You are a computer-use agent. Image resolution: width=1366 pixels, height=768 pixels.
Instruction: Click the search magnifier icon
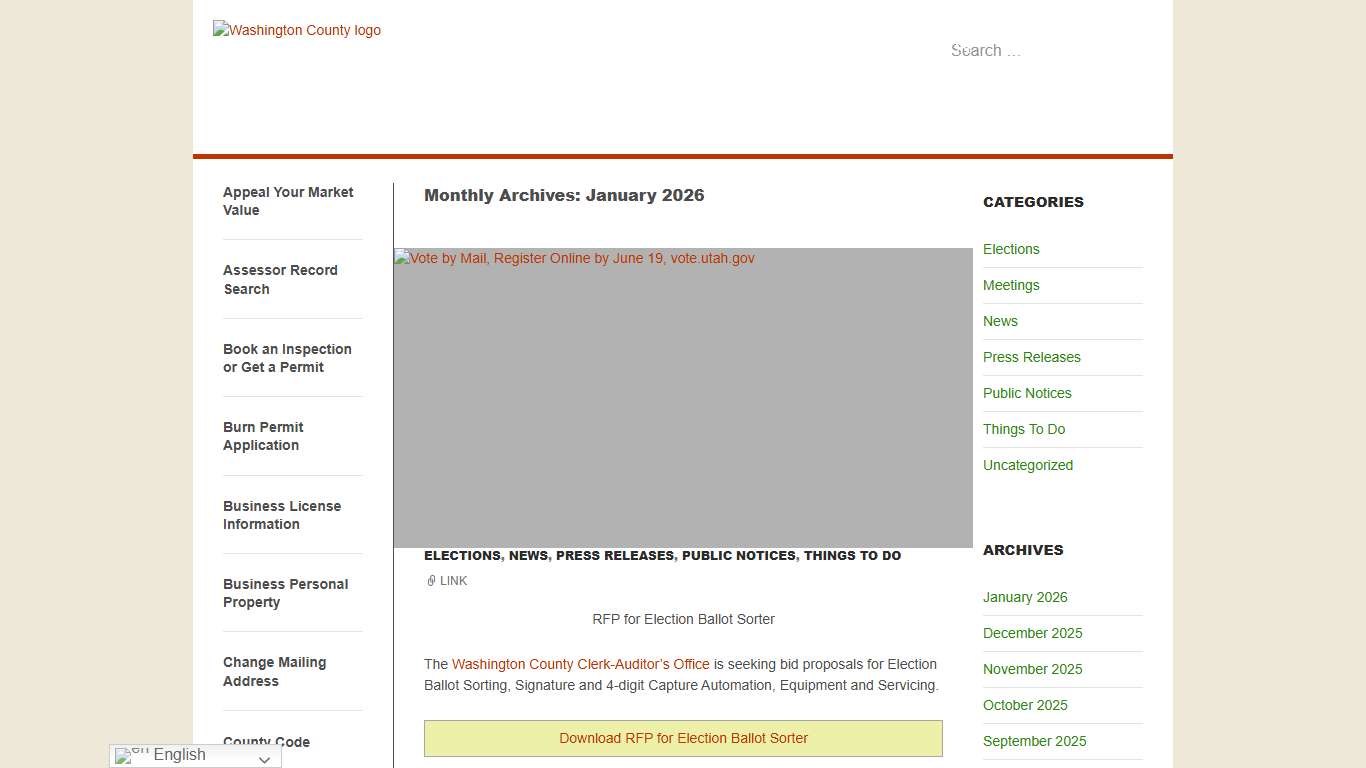[960, 50]
